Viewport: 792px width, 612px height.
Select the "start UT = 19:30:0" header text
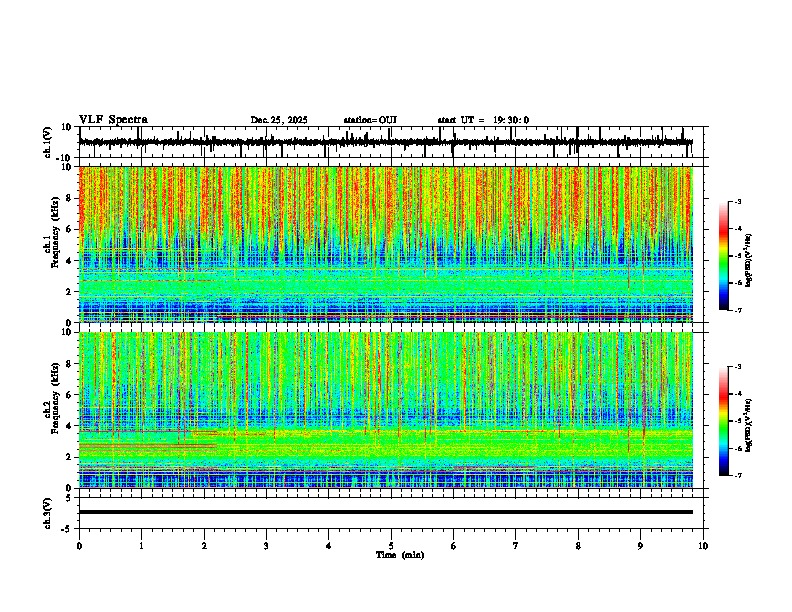[483, 120]
